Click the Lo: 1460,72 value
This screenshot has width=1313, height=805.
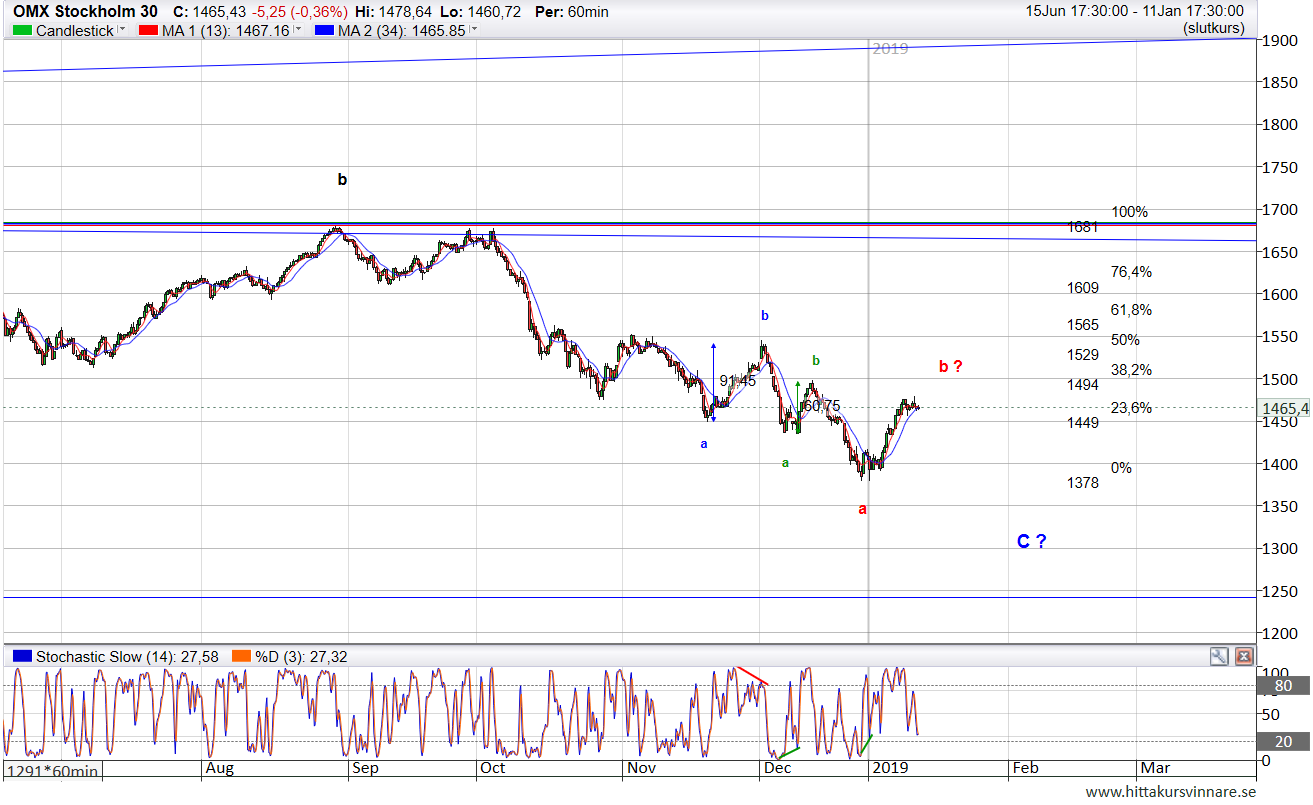pos(483,12)
